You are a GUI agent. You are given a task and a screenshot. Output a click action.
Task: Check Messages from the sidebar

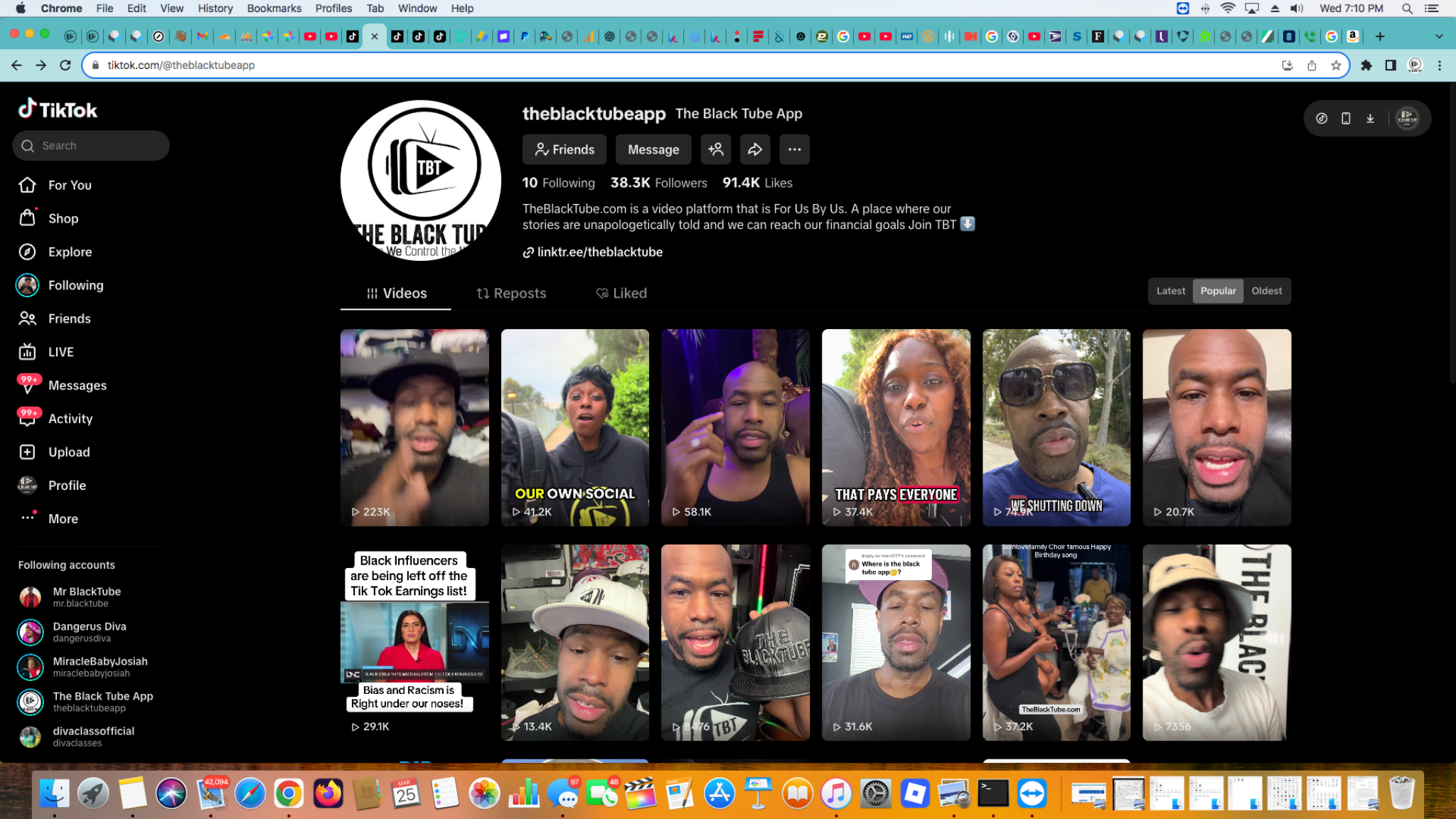pos(77,385)
